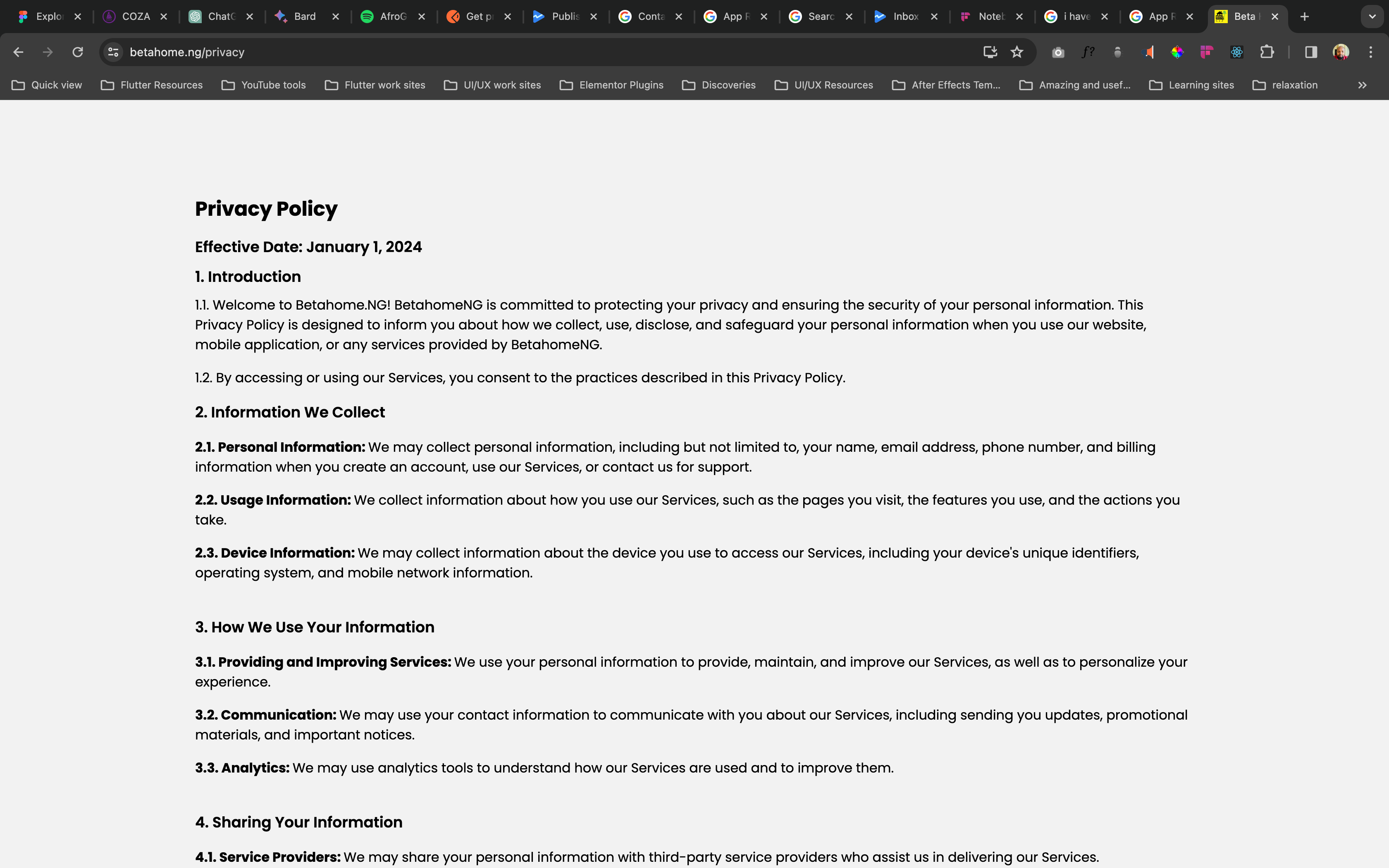Show hidden bookmarks with double chevron
This screenshot has width=1389, height=868.
pyautogui.click(x=1362, y=85)
